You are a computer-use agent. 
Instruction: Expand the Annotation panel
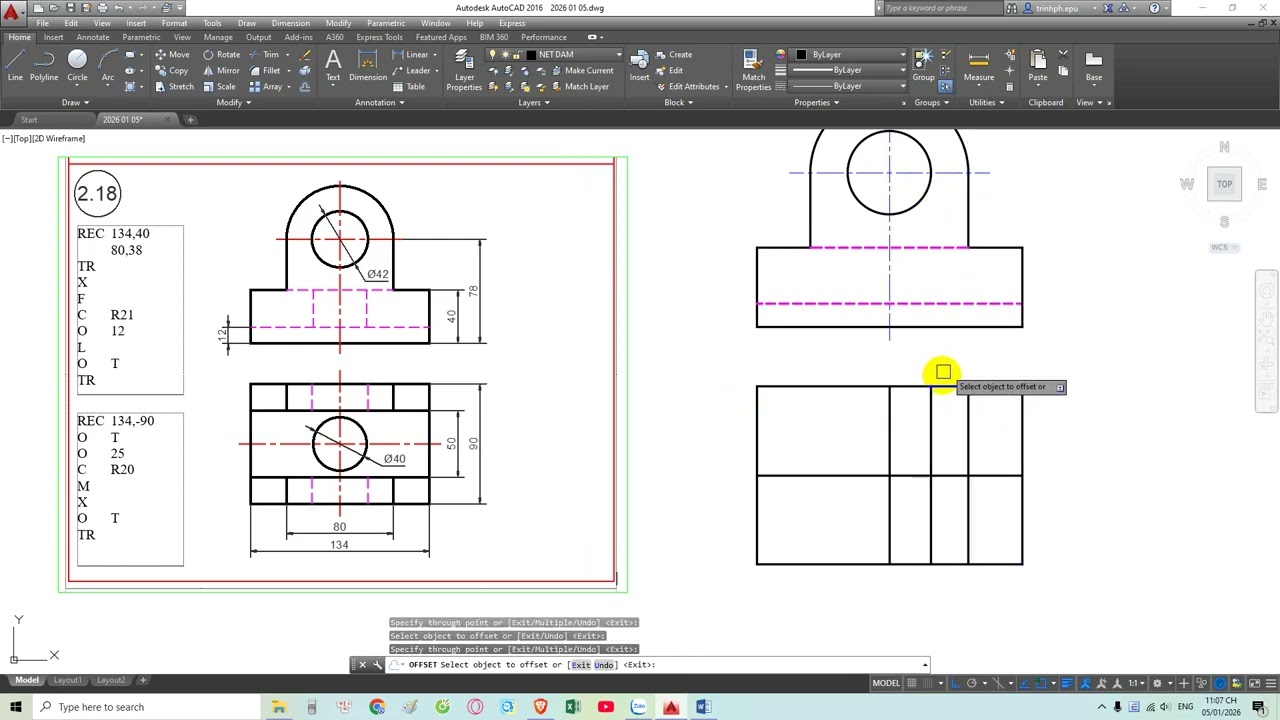coord(380,102)
